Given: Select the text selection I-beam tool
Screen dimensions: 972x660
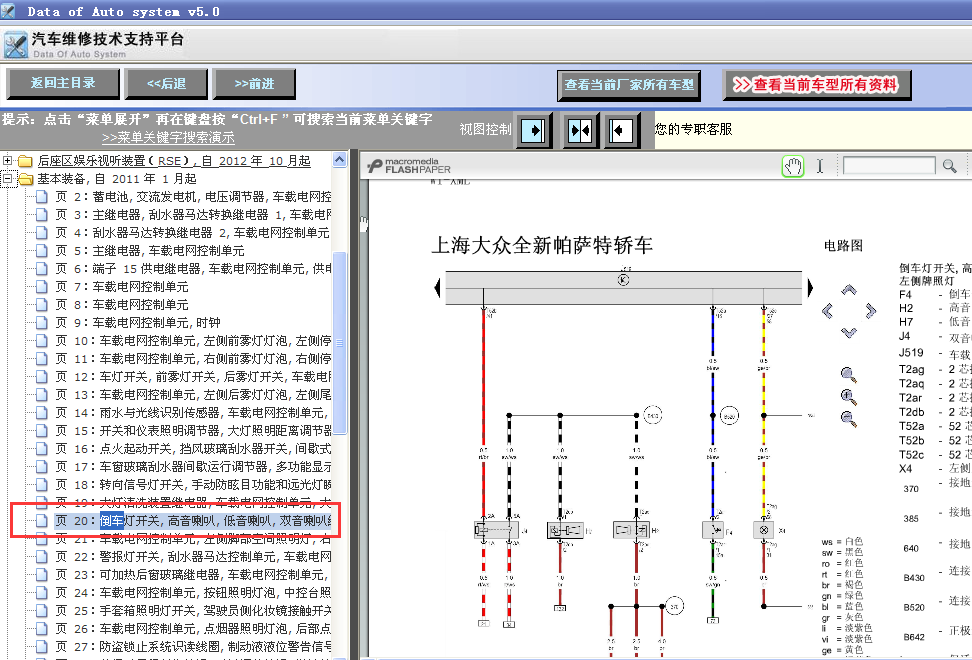Looking at the screenshot, I should click(820, 166).
